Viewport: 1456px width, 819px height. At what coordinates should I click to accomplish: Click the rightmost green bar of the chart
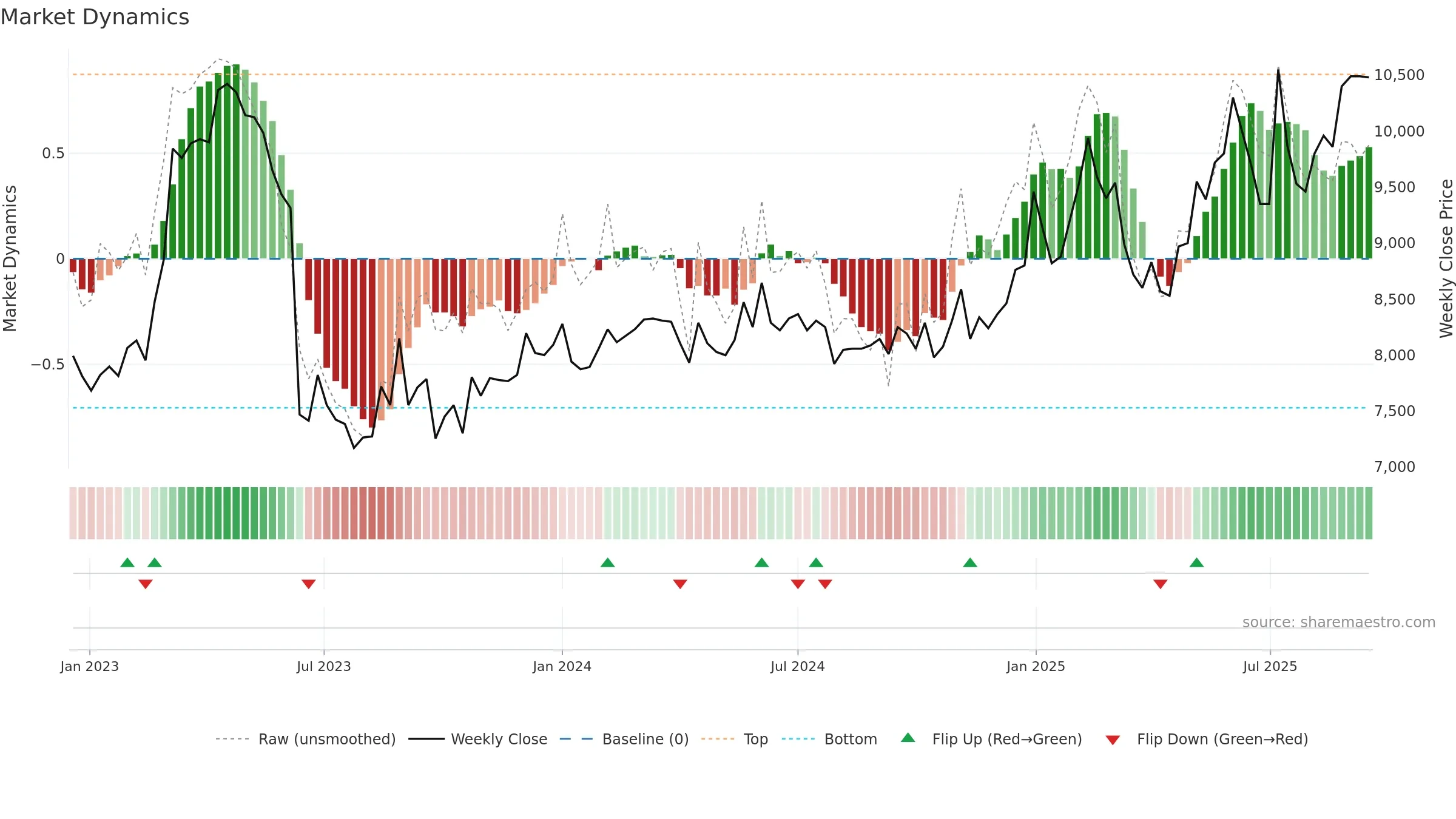pyautogui.click(x=1369, y=203)
